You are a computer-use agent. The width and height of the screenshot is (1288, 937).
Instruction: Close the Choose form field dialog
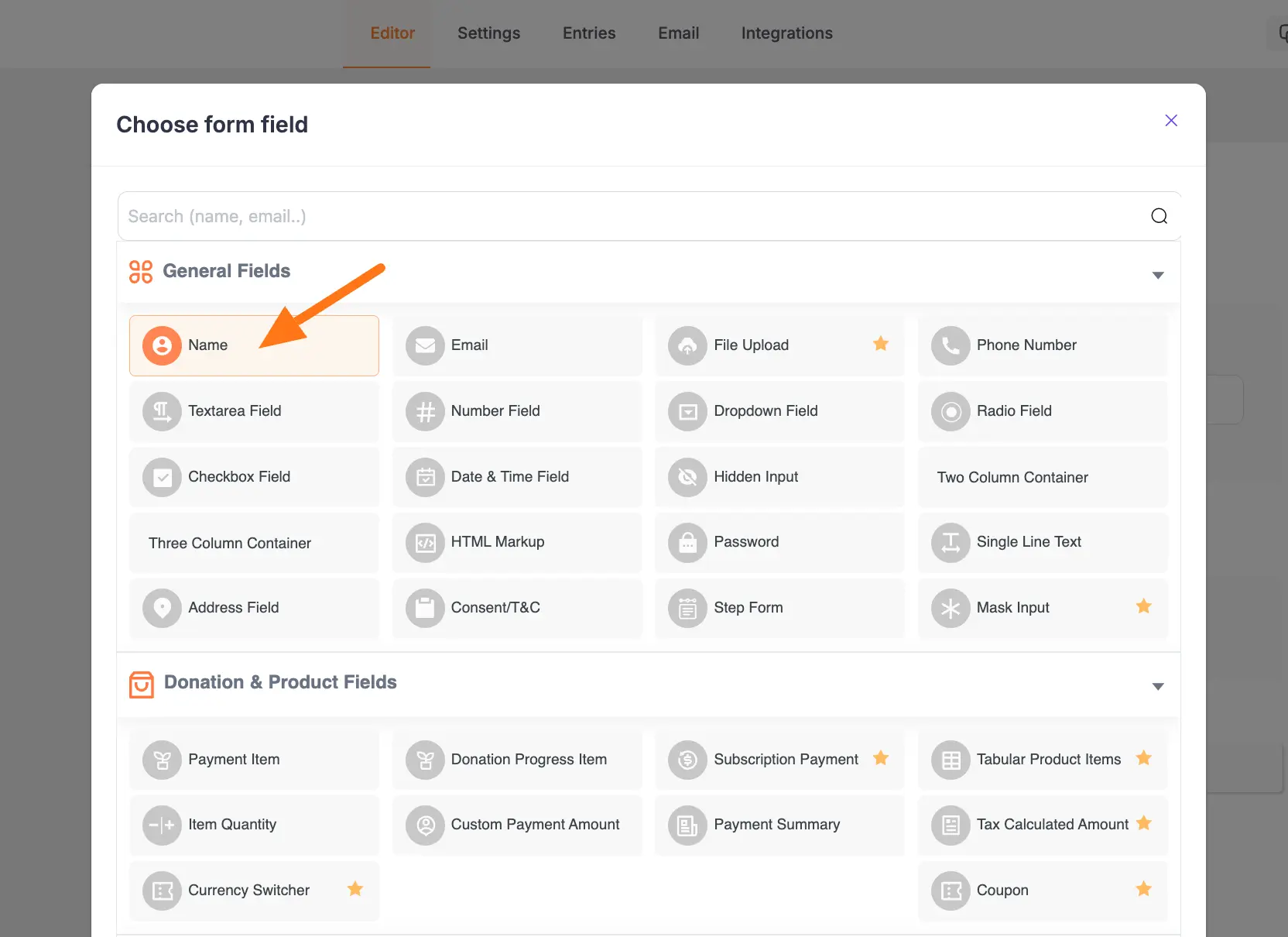pyautogui.click(x=1171, y=121)
